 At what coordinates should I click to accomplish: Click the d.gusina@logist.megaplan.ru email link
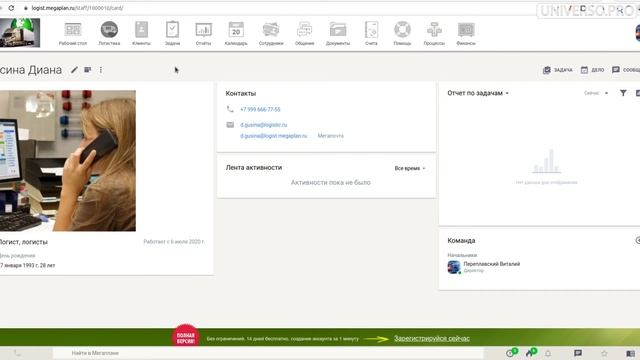(x=273, y=136)
